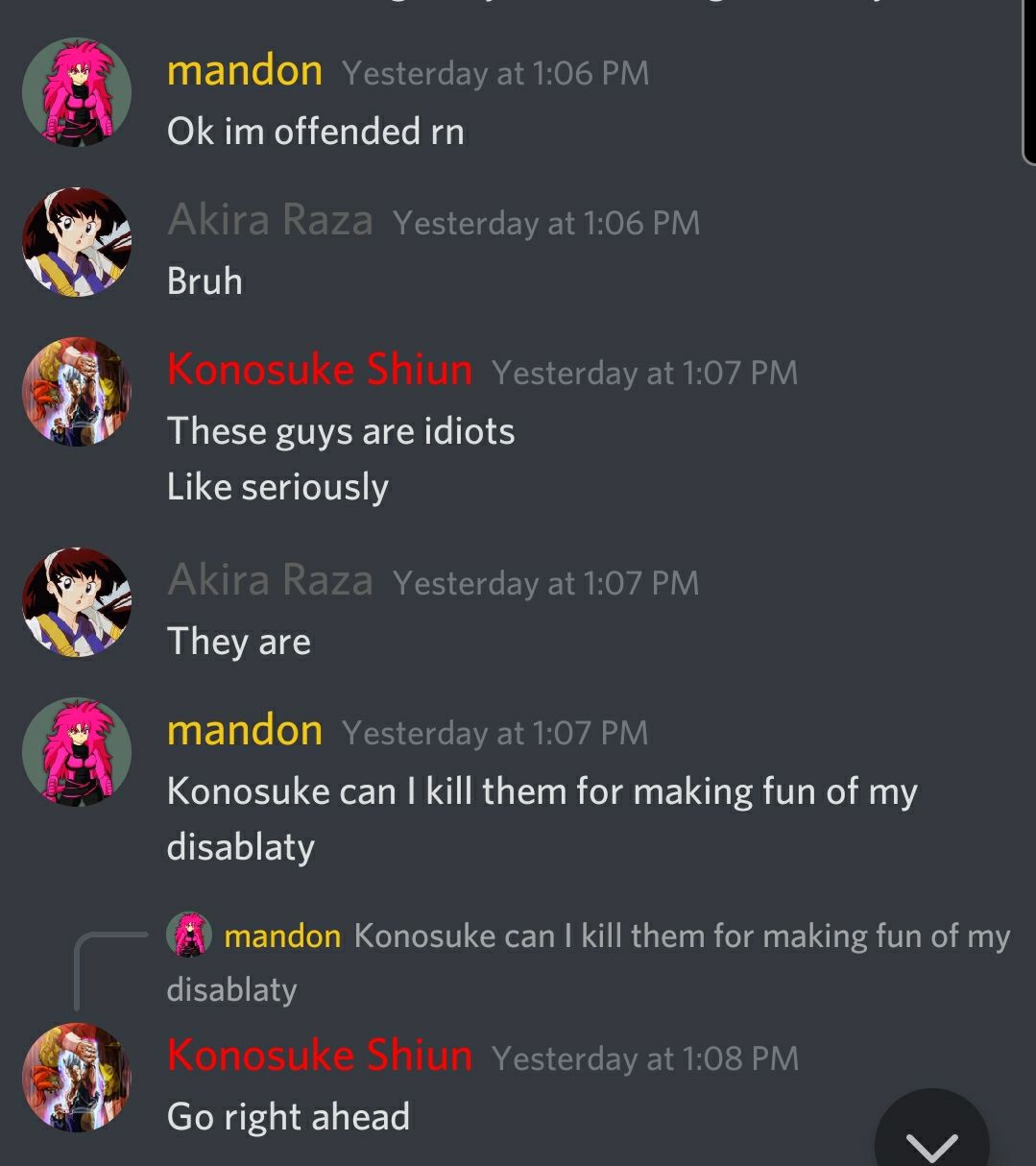
Task: Click username Akira Raza above 'Bruh'
Action: 270,221
